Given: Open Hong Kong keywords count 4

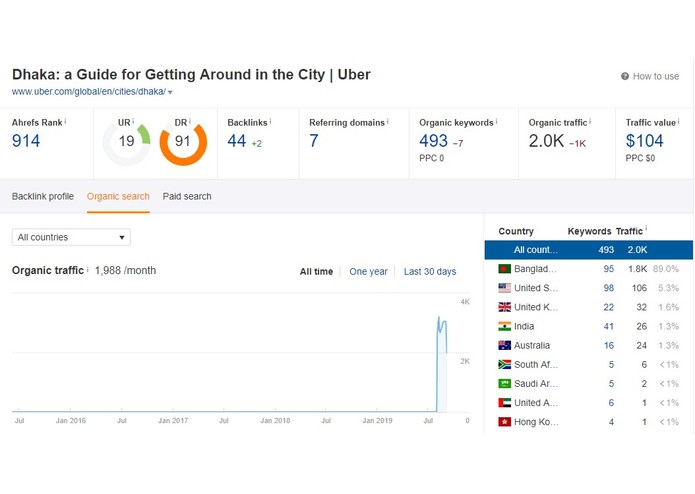Looking at the screenshot, I should [611, 422].
